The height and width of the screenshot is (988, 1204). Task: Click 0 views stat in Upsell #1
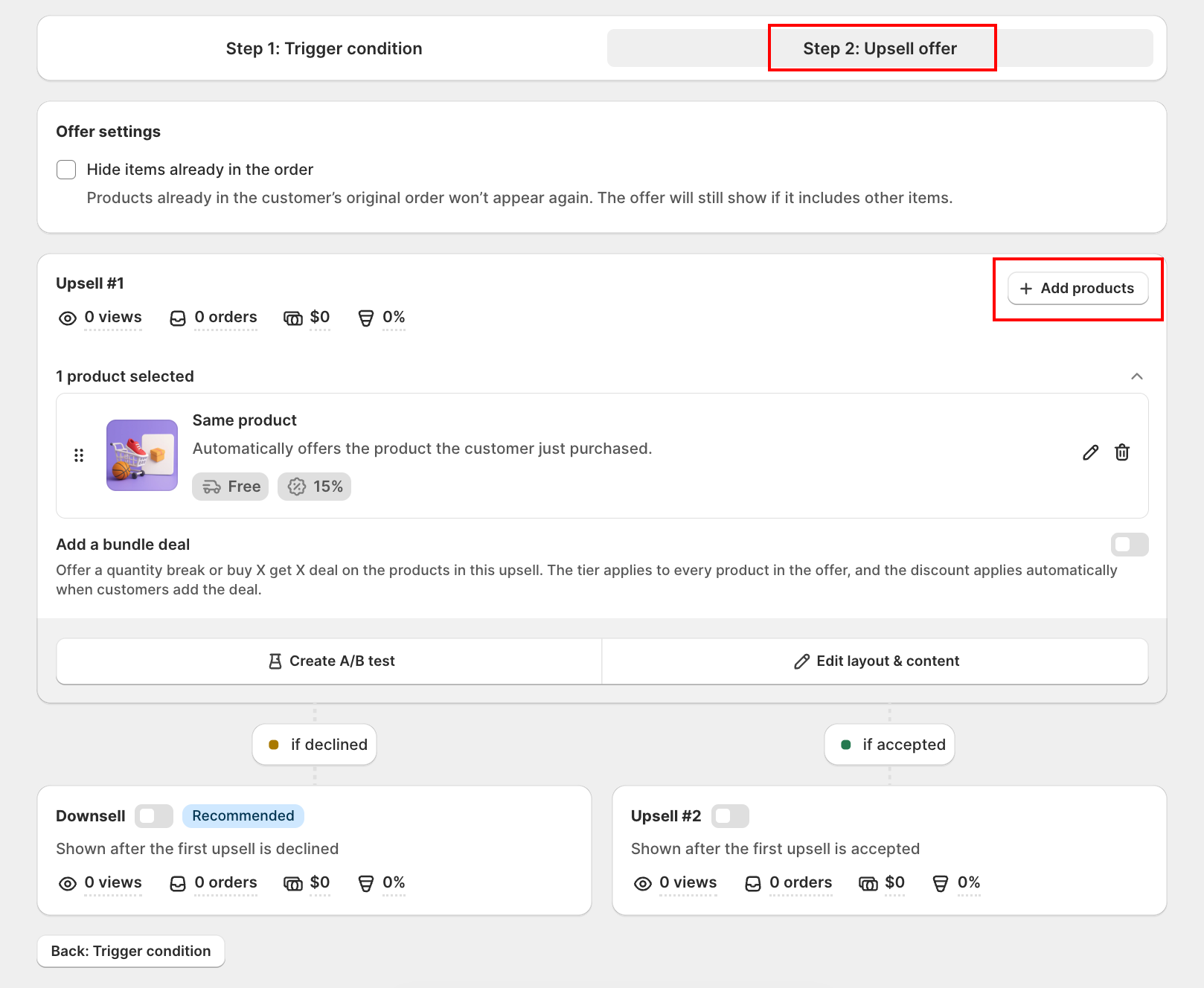[113, 317]
